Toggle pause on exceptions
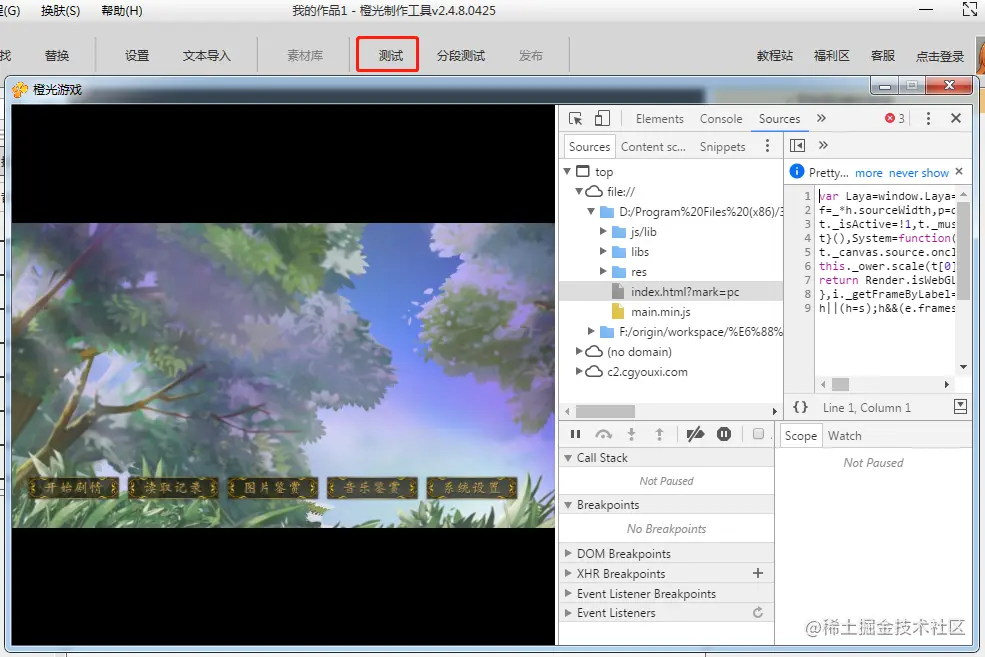Image resolution: width=985 pixels, height=657 pixels. 724,434
